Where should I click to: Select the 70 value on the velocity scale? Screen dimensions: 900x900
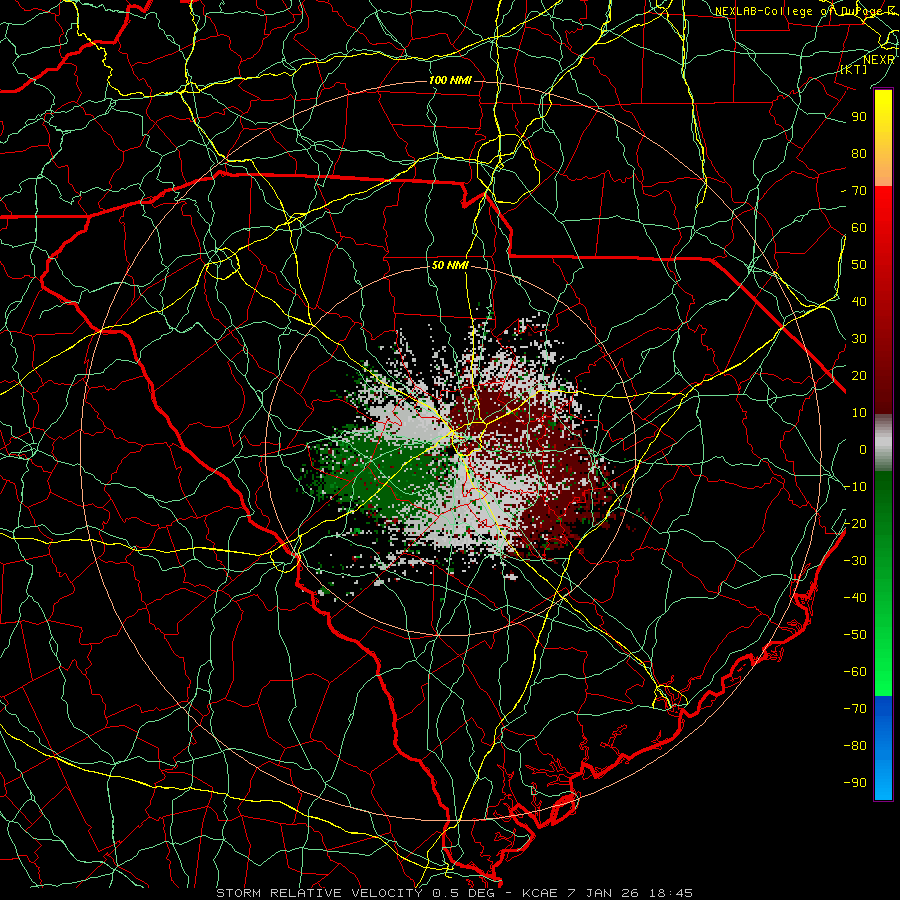[859, 191]
